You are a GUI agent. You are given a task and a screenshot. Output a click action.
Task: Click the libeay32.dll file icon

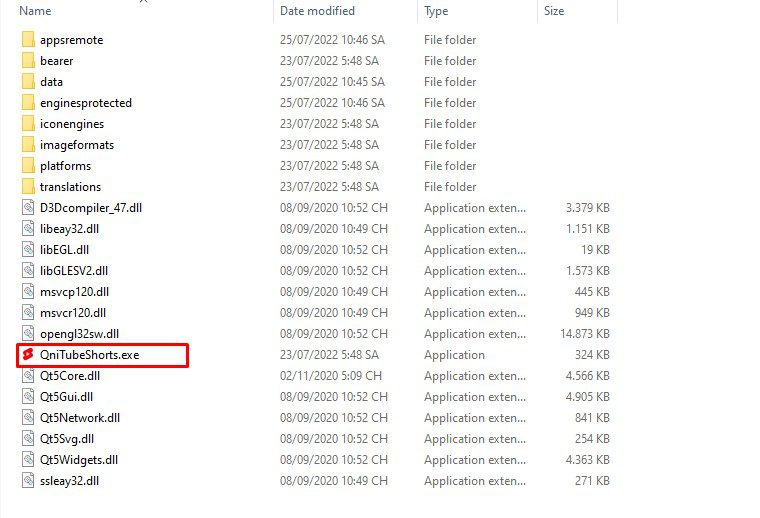(28, 229)
